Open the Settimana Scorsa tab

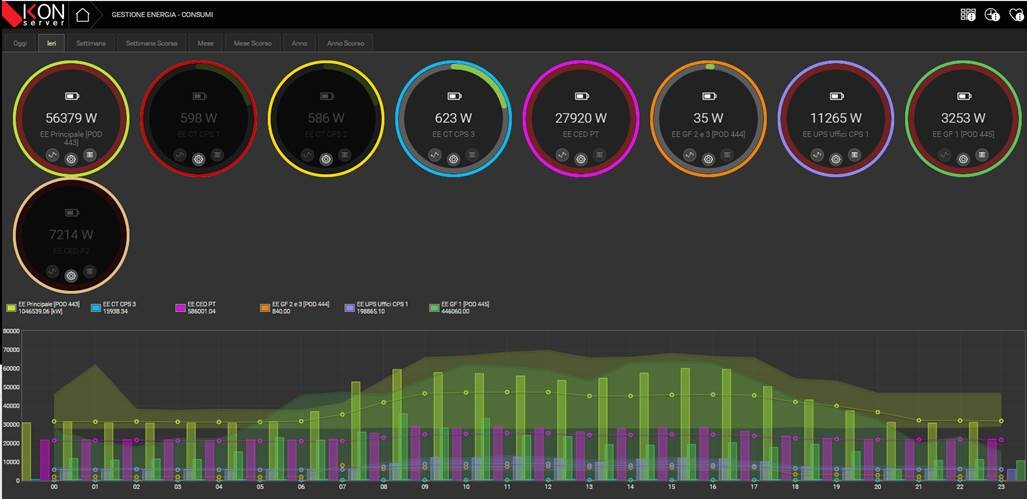tap(151, 43)
